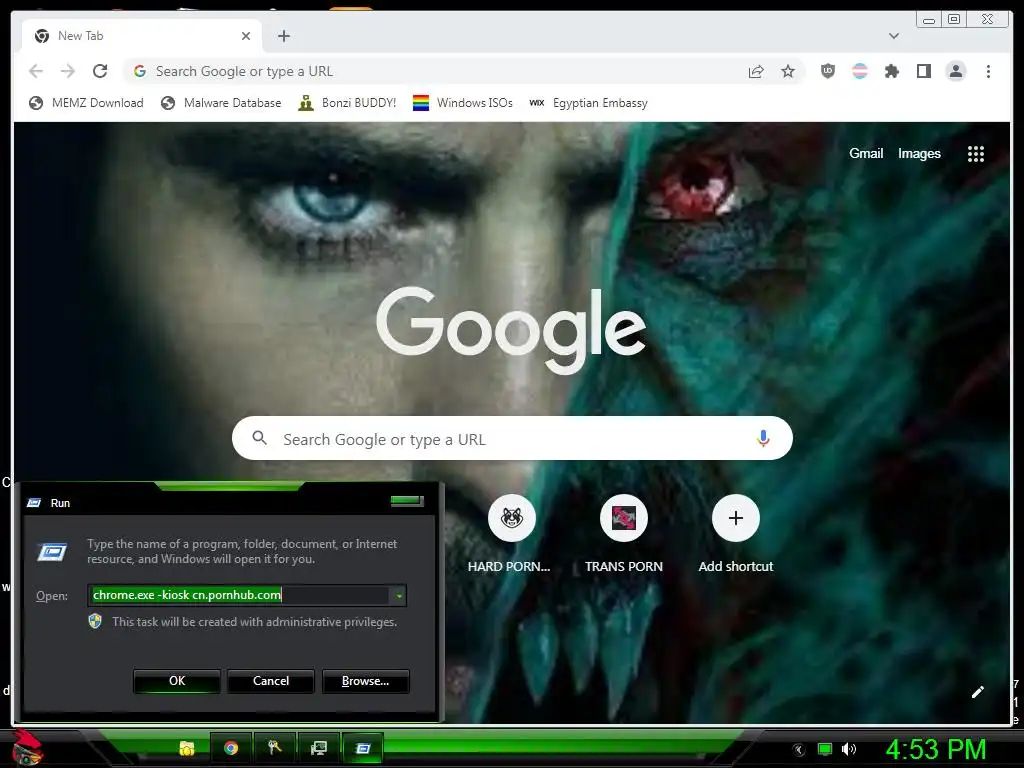Click the magnifier icon in the Google search box
This screenshot has height=768, width=1024.
[259, 438]
